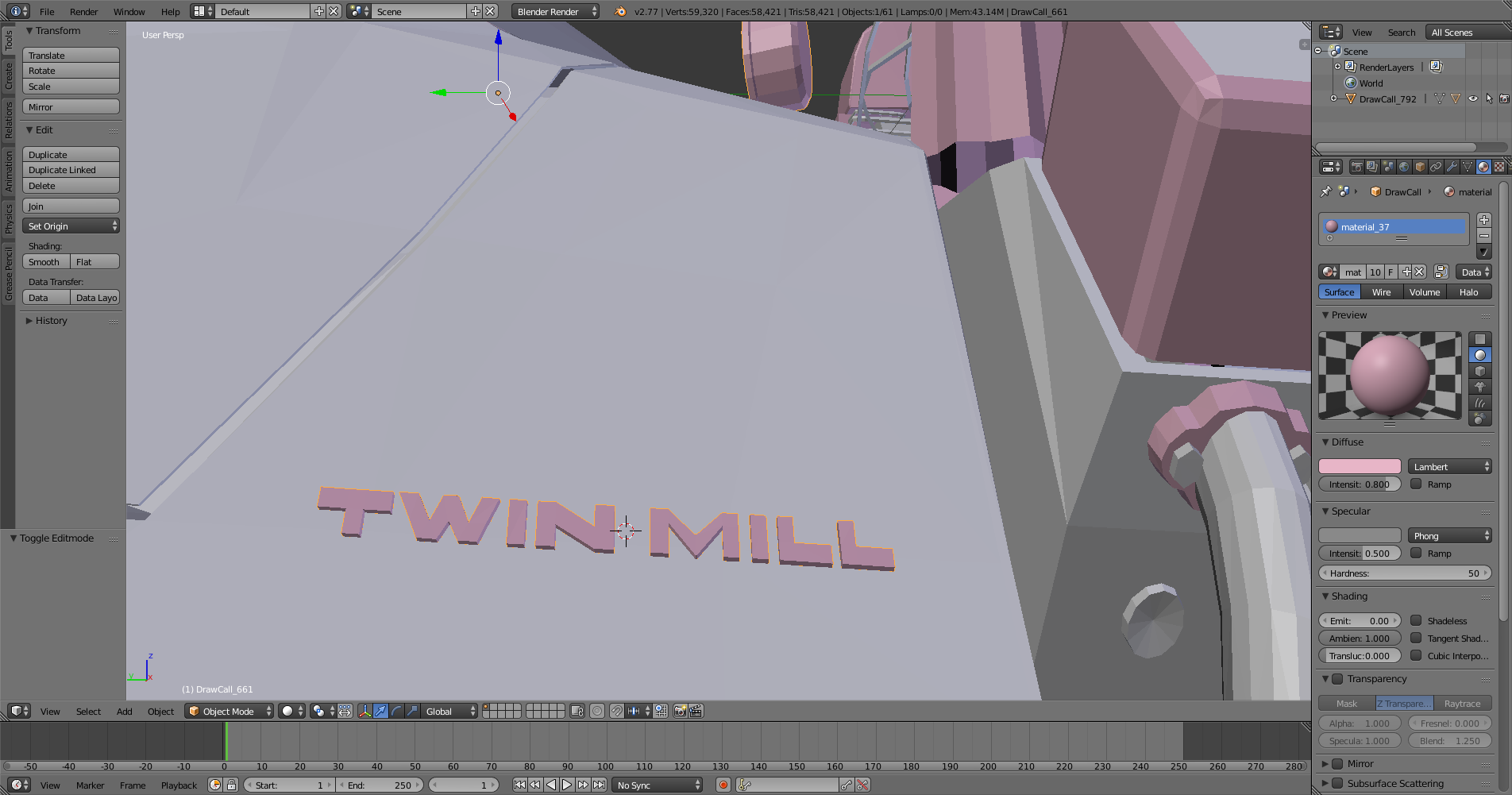Viewport: 1512px width, 795px height.
Task: Adjust the Hardness slider
Action: point(1405,573)
